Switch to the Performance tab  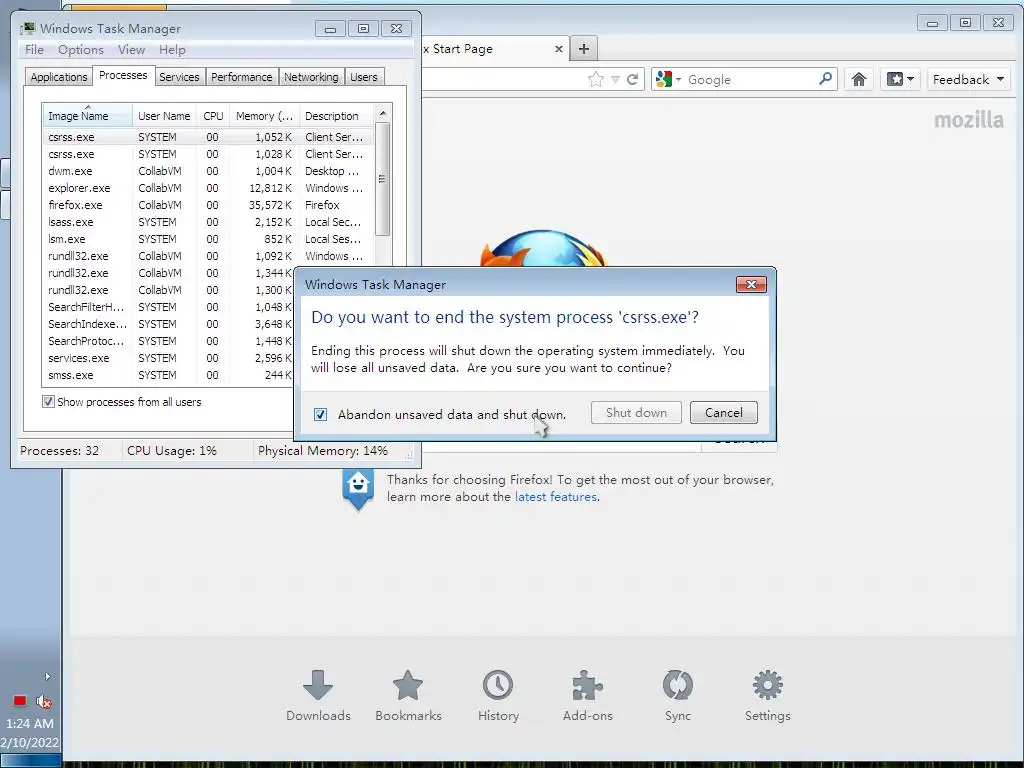(242, 77)
